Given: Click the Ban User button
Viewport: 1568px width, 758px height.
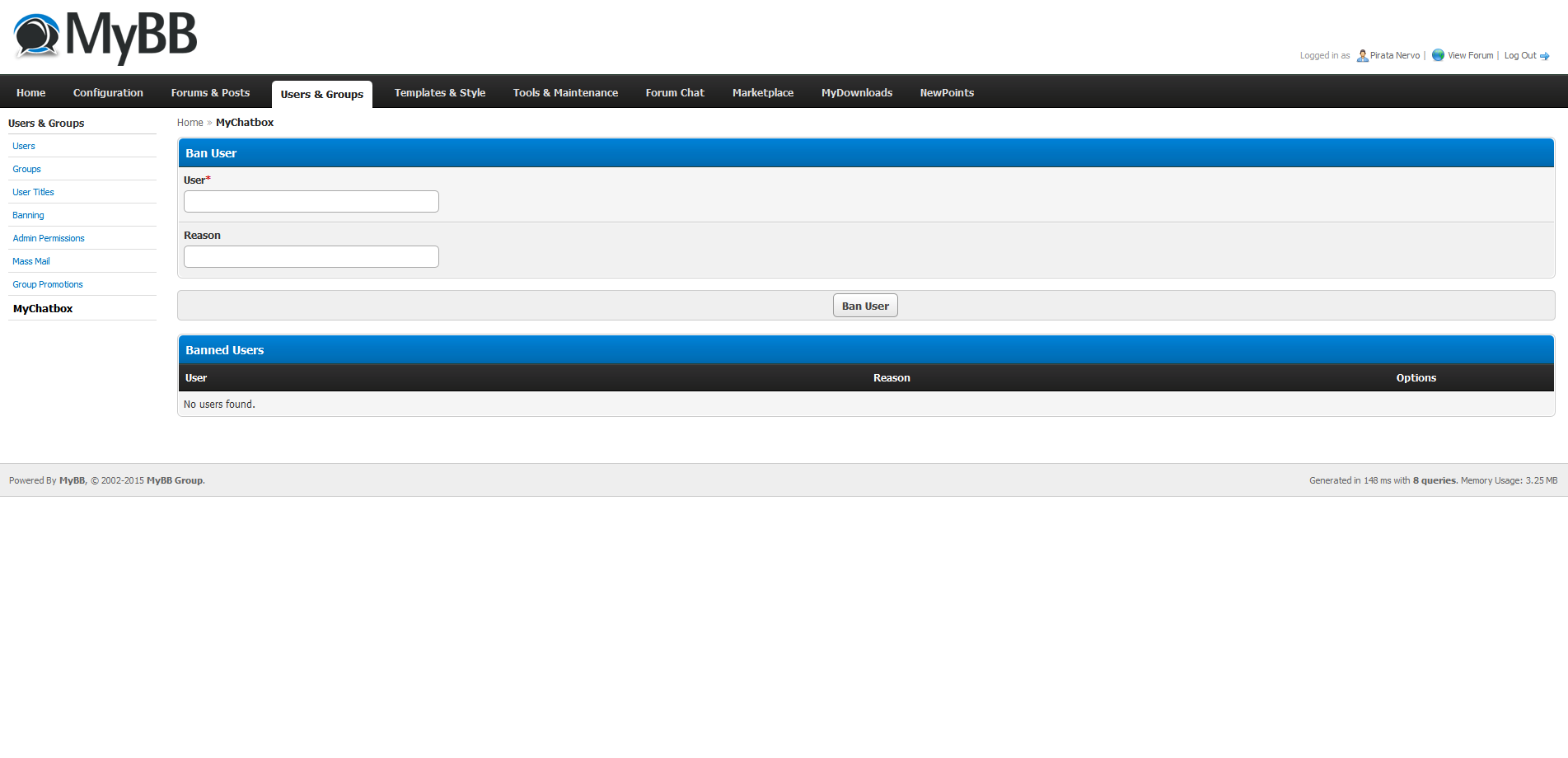Looking at the screenshot, I should 865,306.
